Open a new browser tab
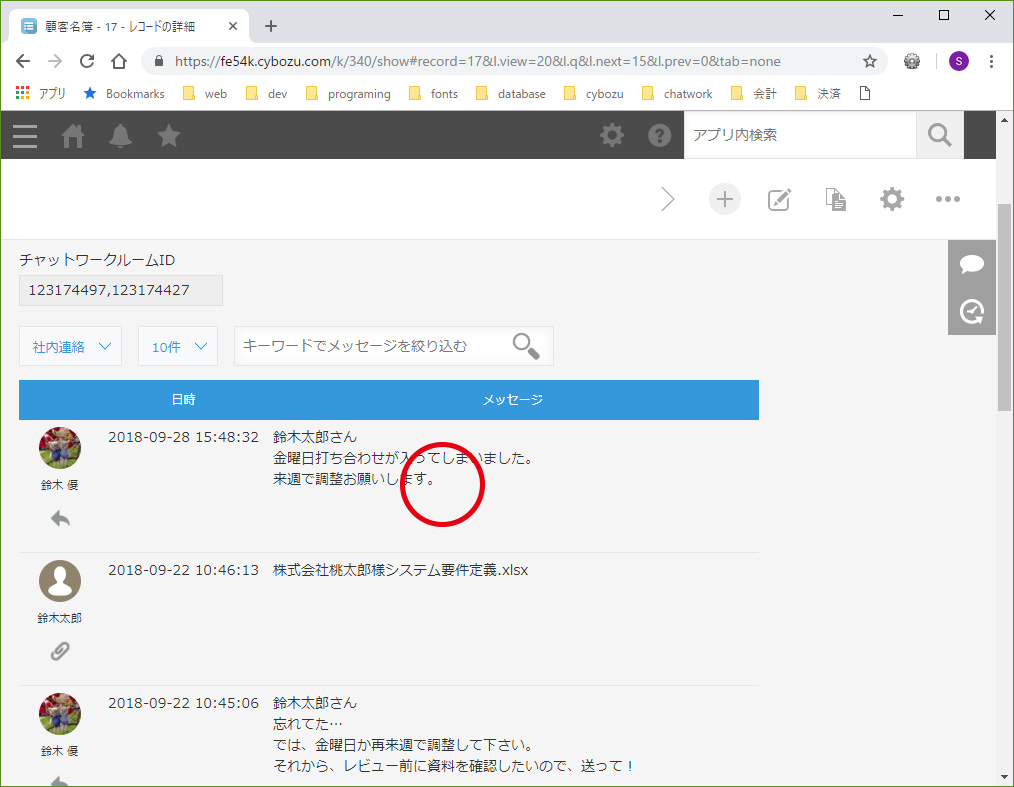This screenshot has width=1014, height=787. click(x=271, y=27)
